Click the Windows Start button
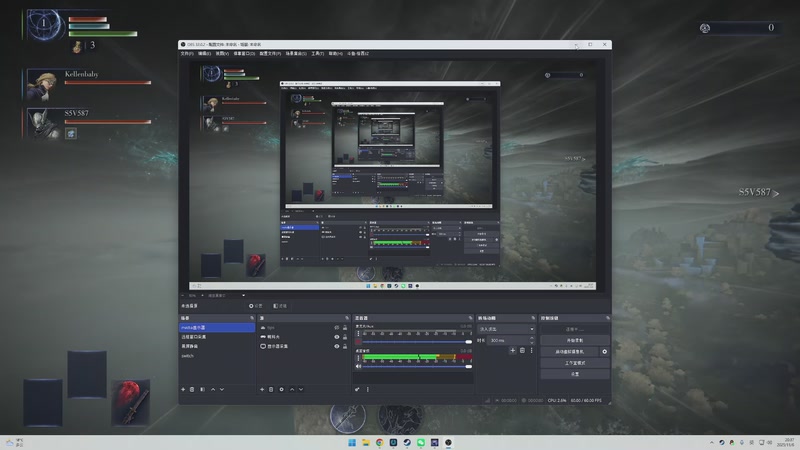Viewport: 800px width, 450px height. pyautogui.click(x=352, y=442)
